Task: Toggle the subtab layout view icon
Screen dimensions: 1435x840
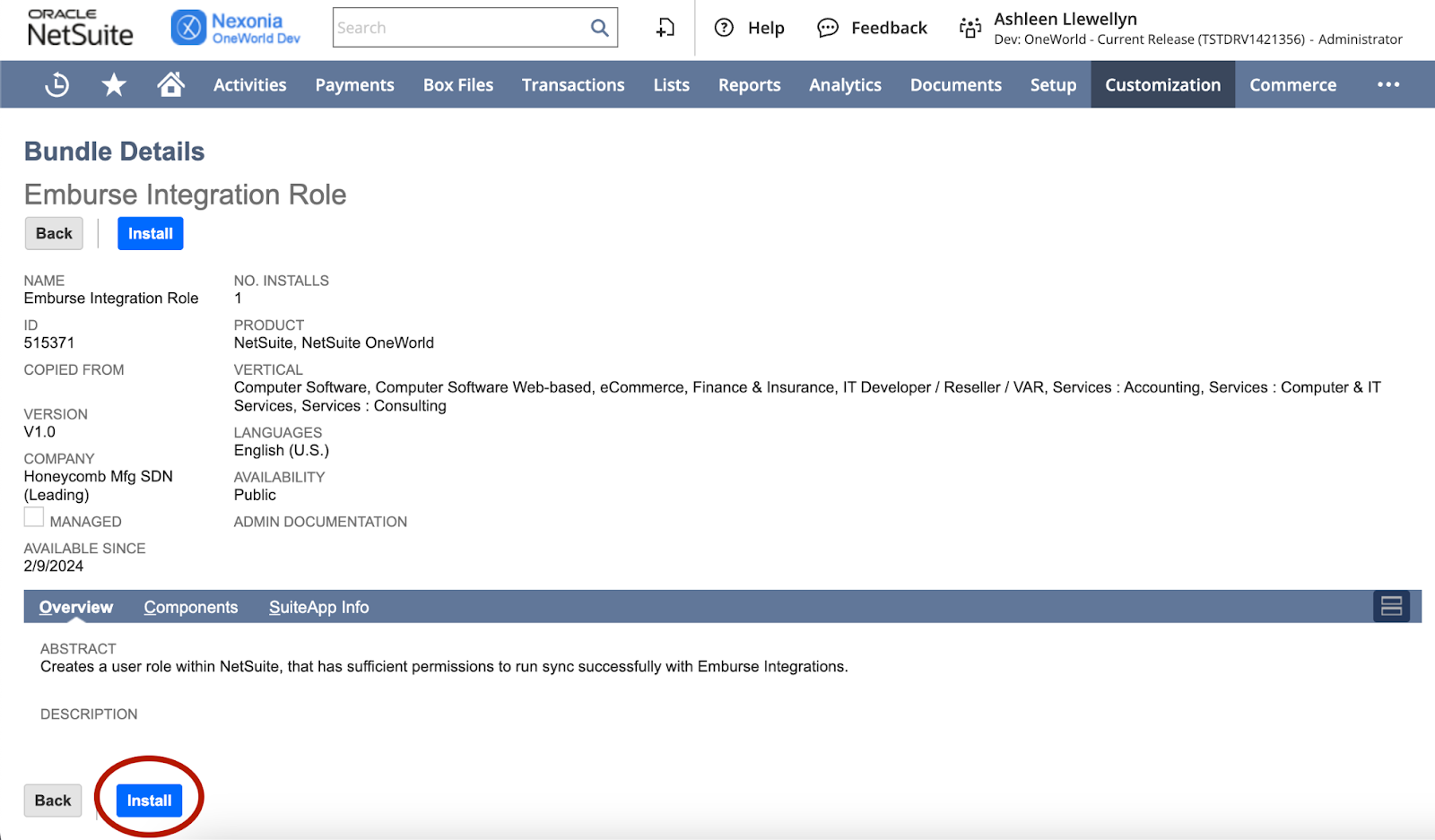Action: coord(1391,607)
